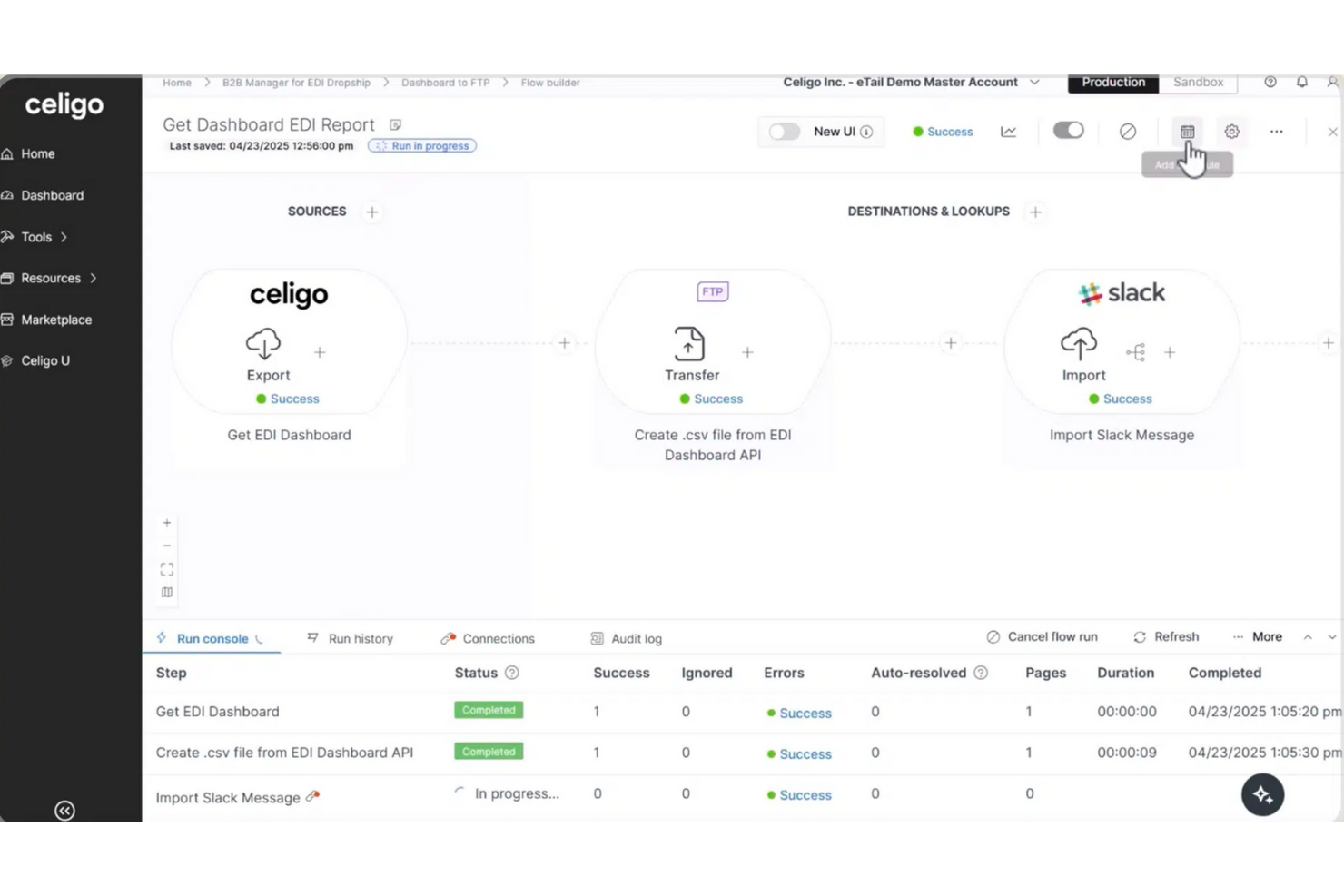This screenshot has width=1344, height=896.
Task: Switch to Production environment
Action: click(1113, 82)
